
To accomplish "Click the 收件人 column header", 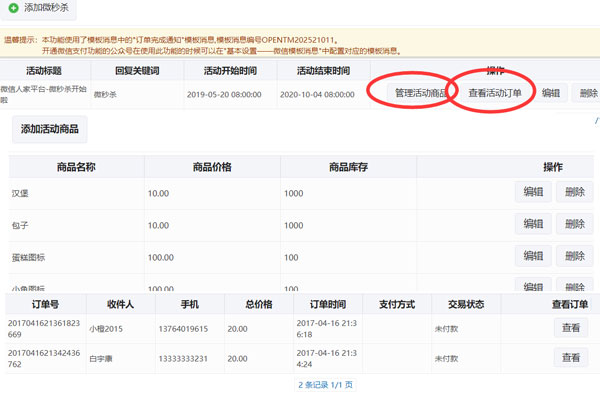I will pos(120,305).
